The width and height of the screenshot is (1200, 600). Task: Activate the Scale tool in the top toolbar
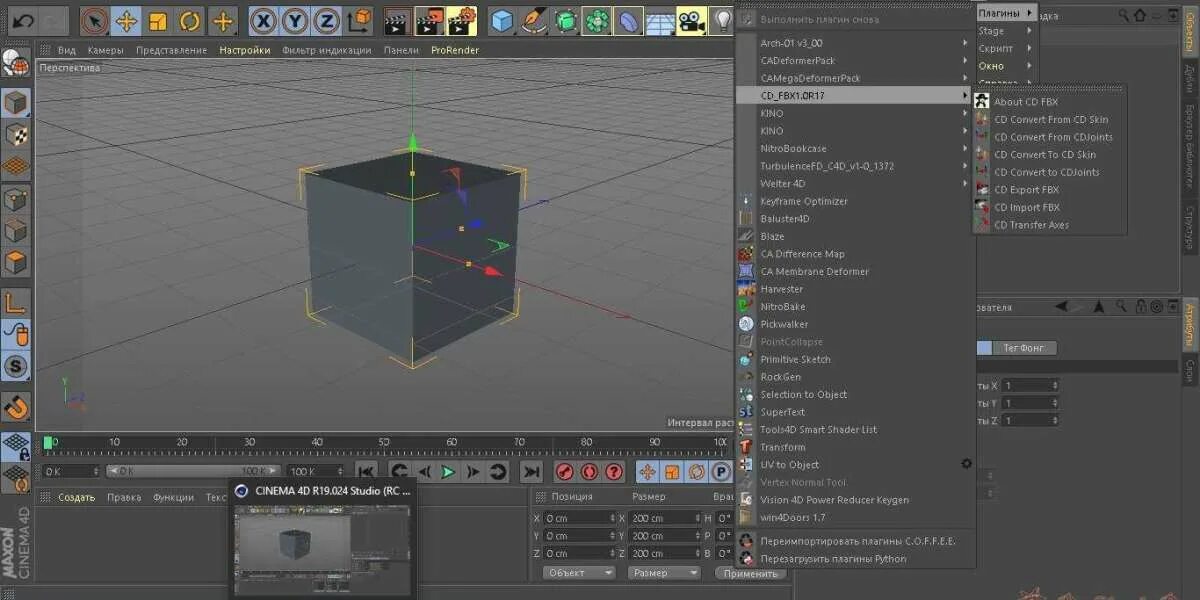[x=158, y=20]
